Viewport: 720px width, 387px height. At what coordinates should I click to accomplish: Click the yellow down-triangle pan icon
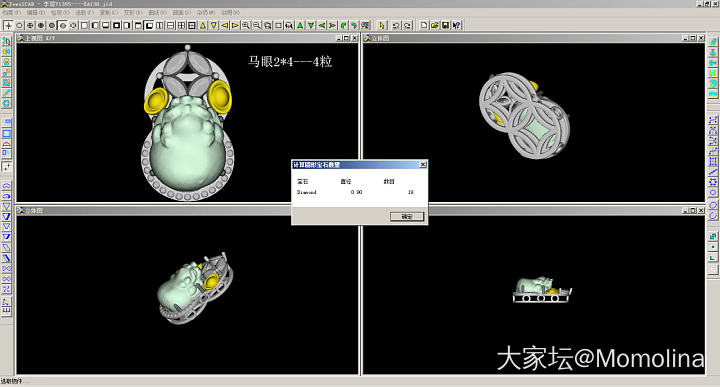click(214, 25)
